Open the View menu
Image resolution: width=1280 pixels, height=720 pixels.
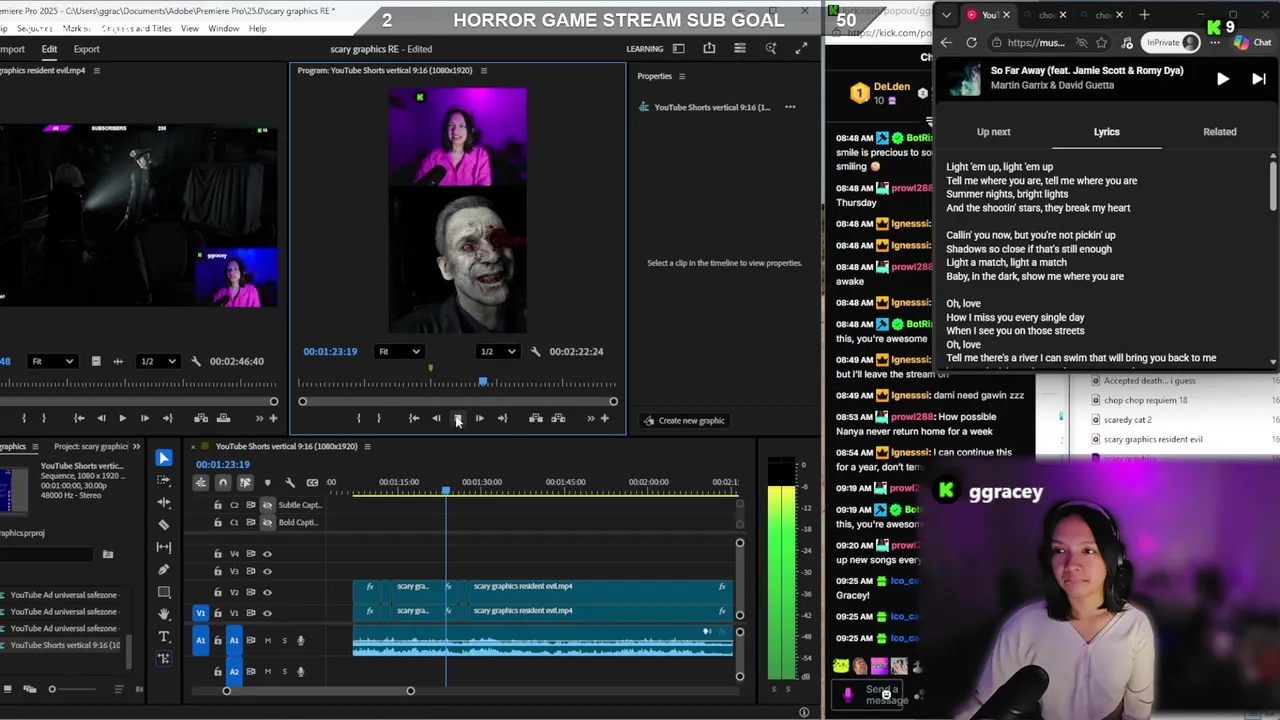pos(189,28)
